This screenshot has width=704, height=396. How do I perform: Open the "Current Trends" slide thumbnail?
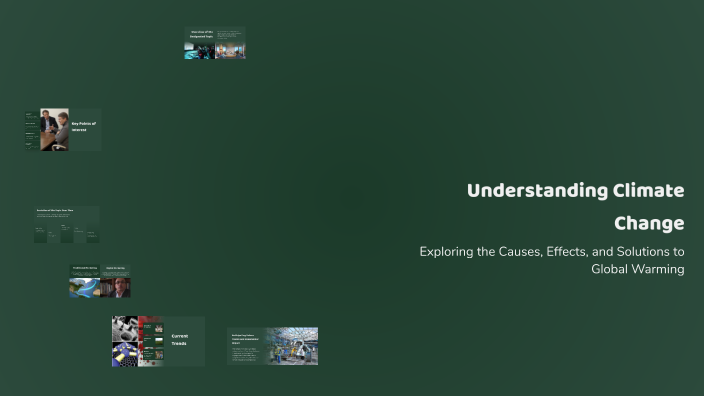158,341
